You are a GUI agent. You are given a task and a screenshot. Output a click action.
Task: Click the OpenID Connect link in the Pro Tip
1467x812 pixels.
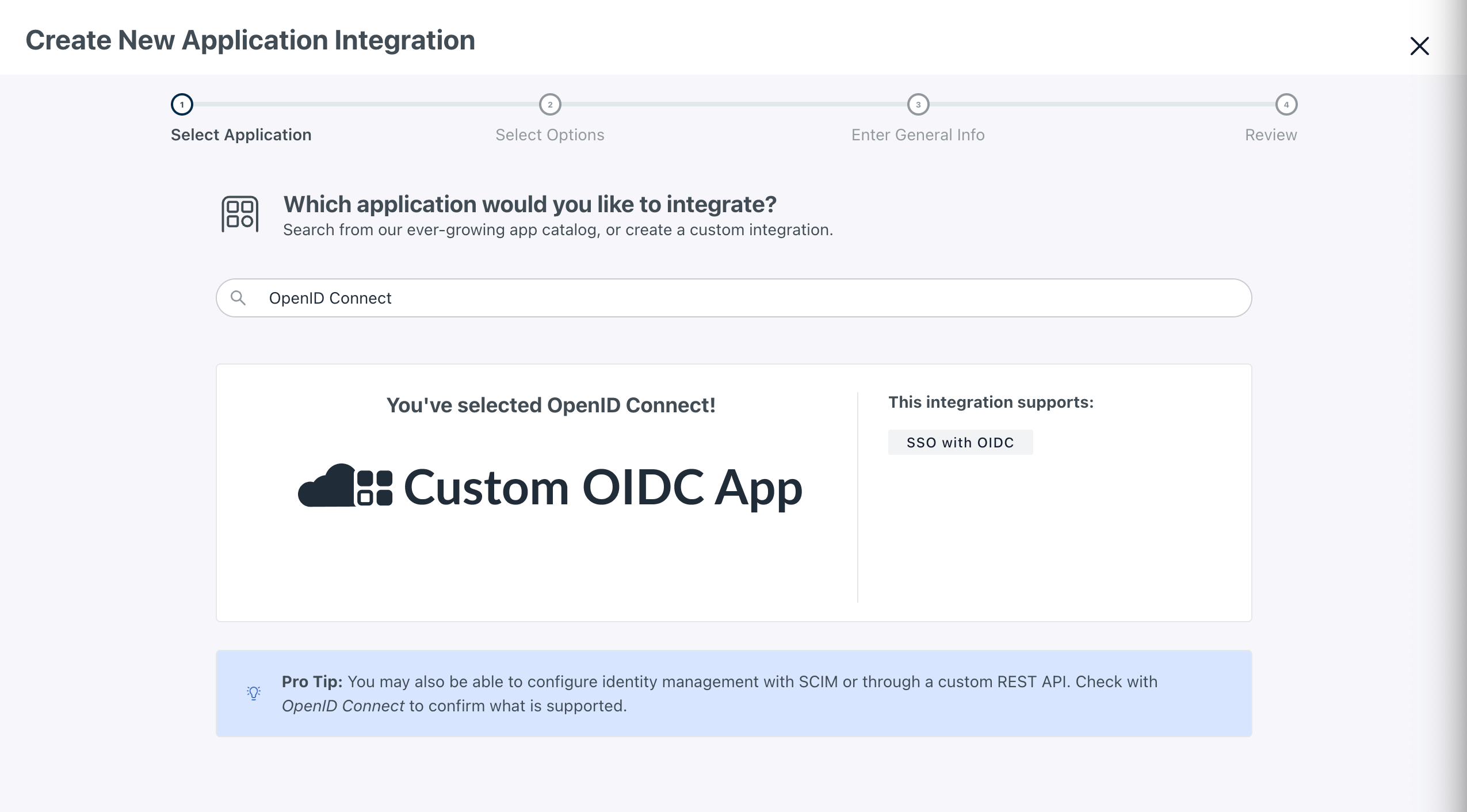pos(343,706)
